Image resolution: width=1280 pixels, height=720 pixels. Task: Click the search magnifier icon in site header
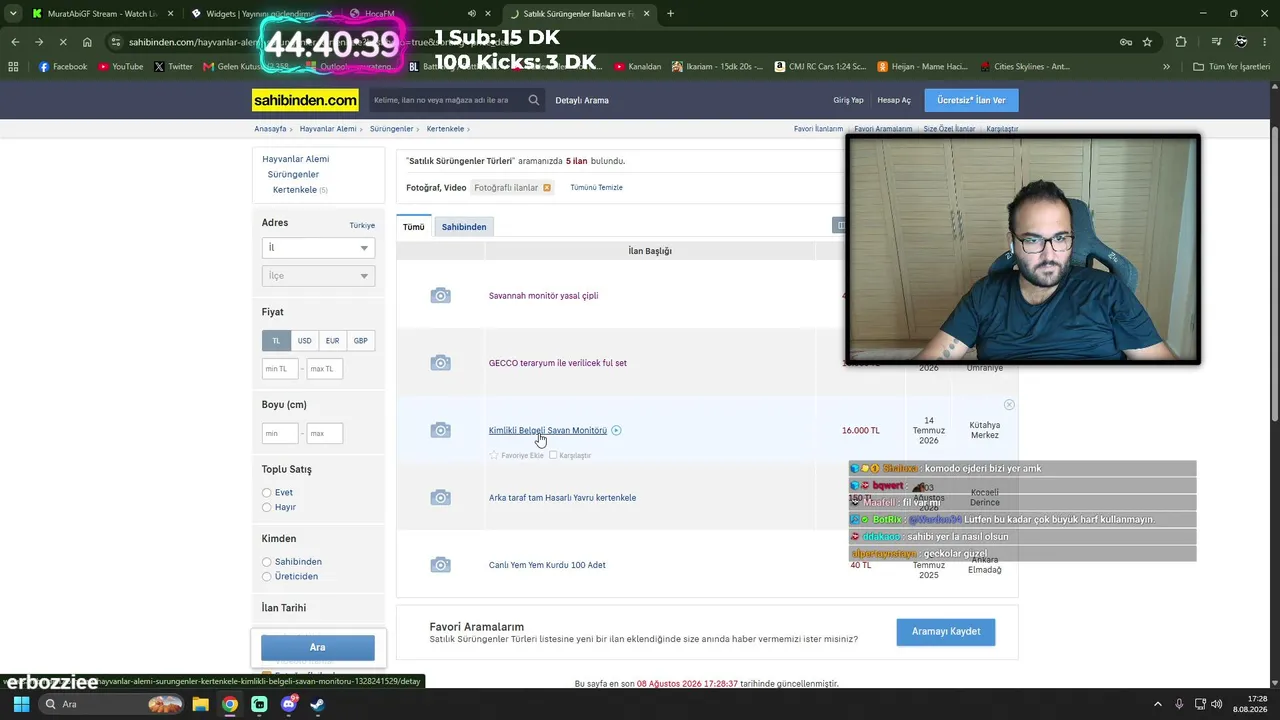(534, 100)
